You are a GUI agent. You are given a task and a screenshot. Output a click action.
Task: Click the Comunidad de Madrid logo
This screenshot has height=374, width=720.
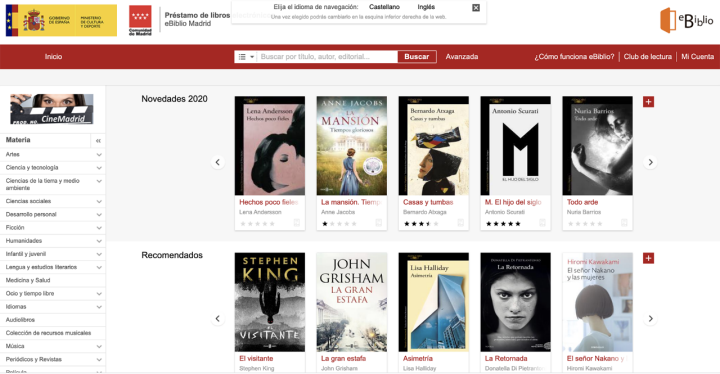(140, 20)
